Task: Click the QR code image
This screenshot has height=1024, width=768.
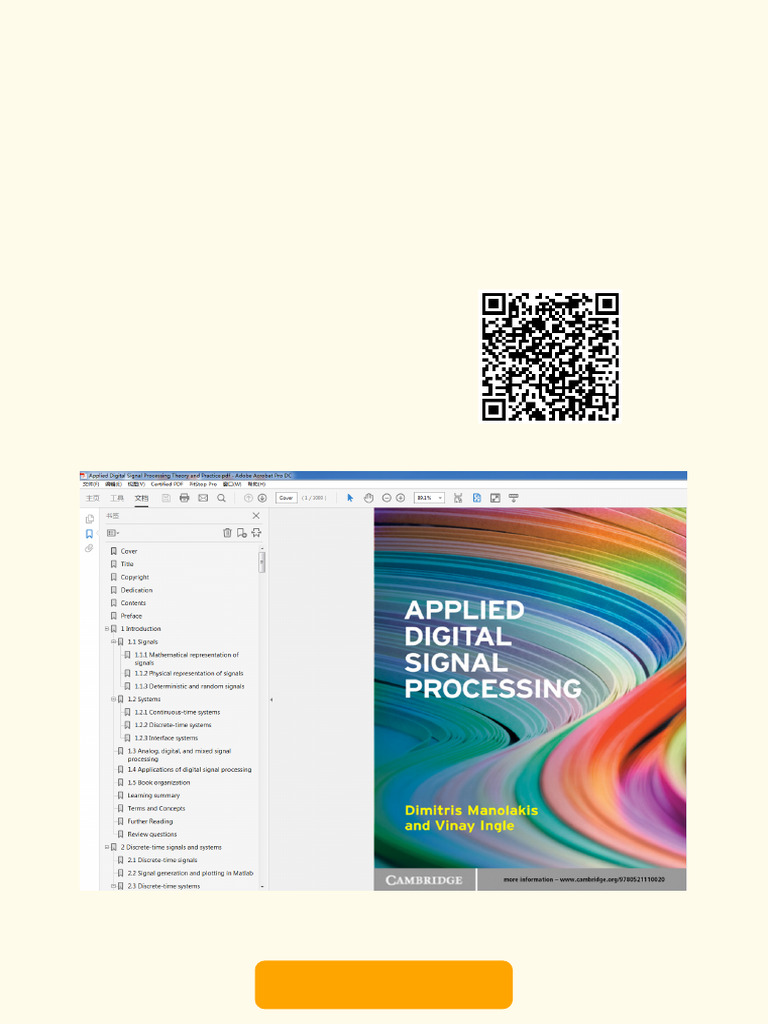Action: click(550, 356)
